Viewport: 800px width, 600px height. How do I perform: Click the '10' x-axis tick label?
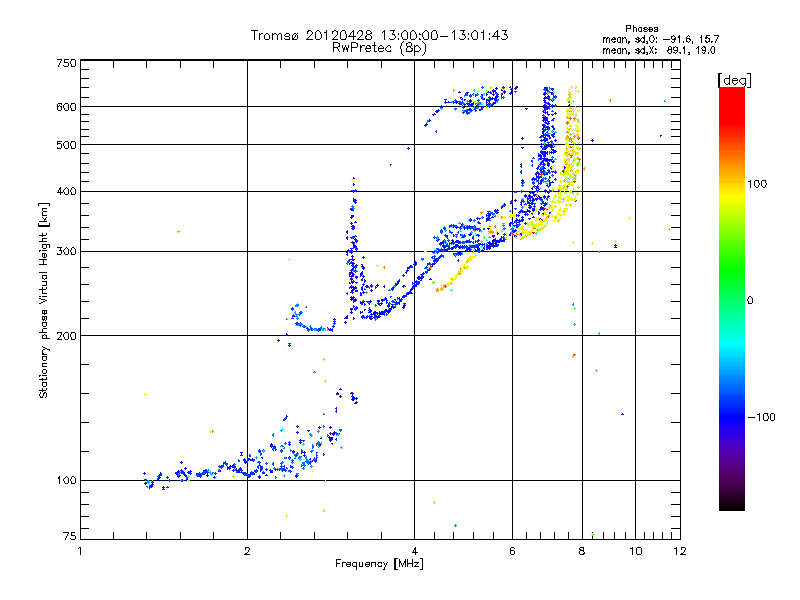636,551
